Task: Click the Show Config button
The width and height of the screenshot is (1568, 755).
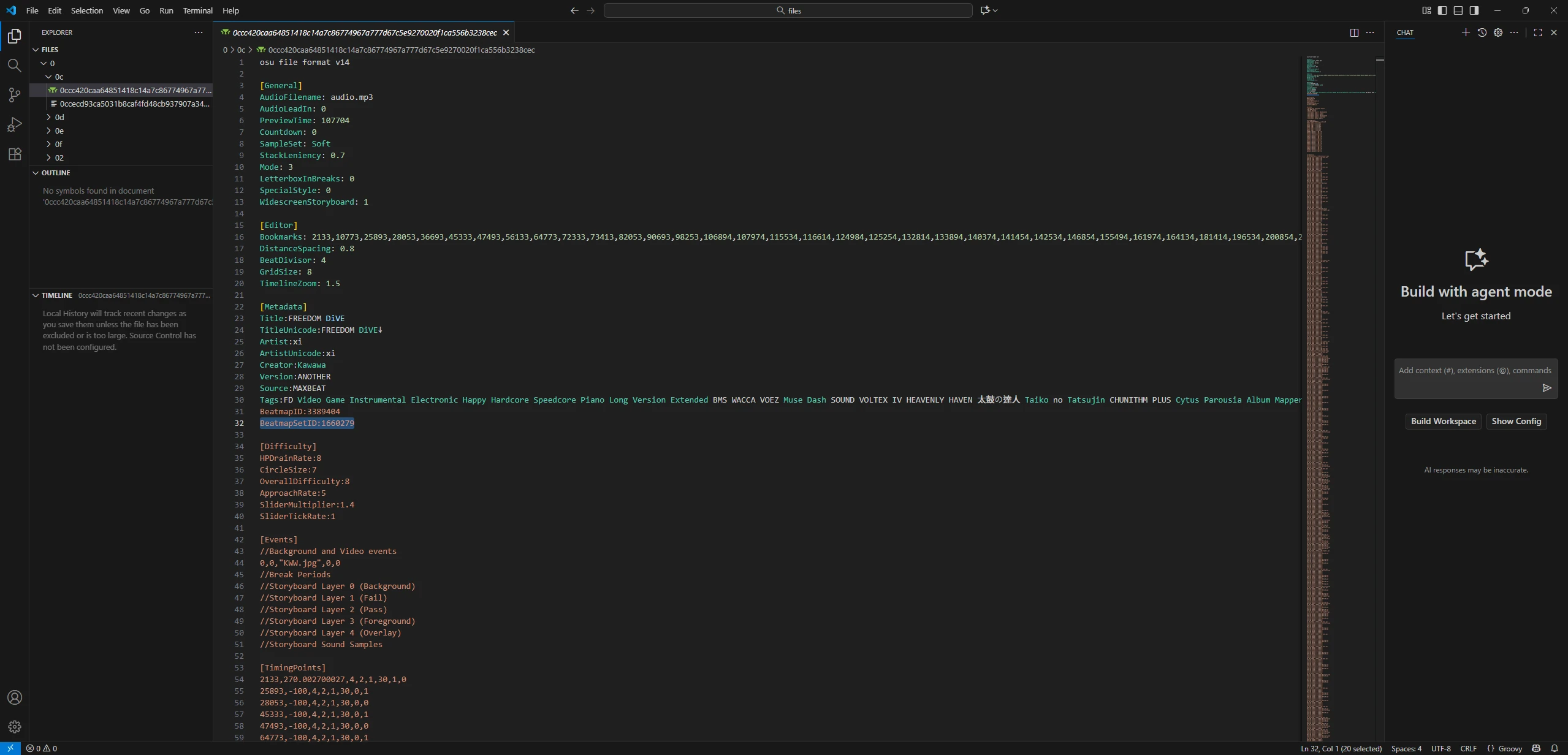Action: pos(1516,421)
